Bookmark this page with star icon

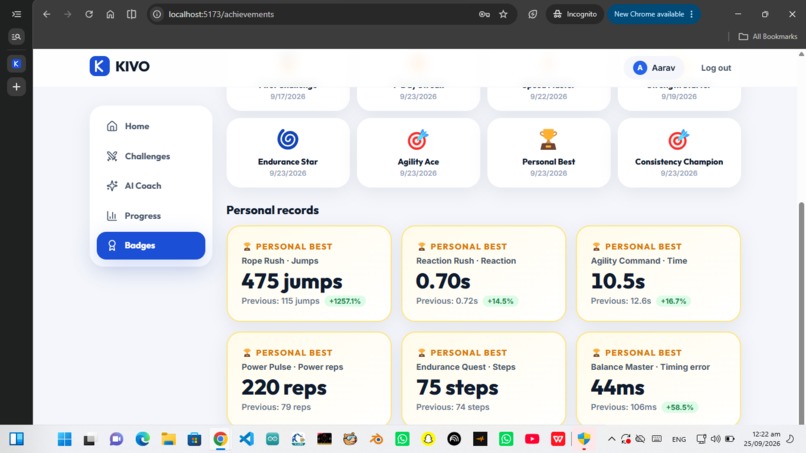tap(503, 14)
